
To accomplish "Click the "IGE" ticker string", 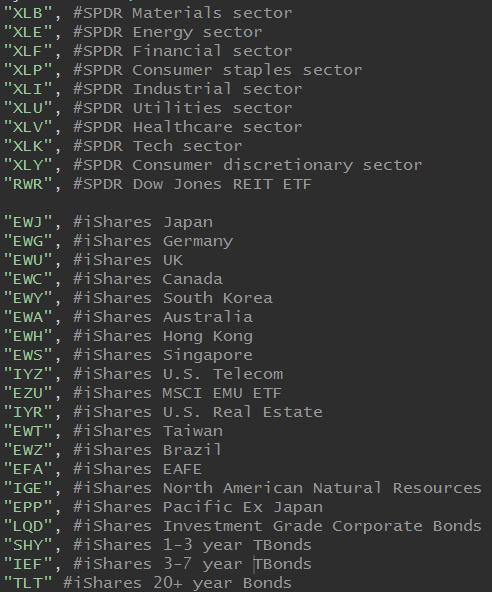I will click(28, 488).
